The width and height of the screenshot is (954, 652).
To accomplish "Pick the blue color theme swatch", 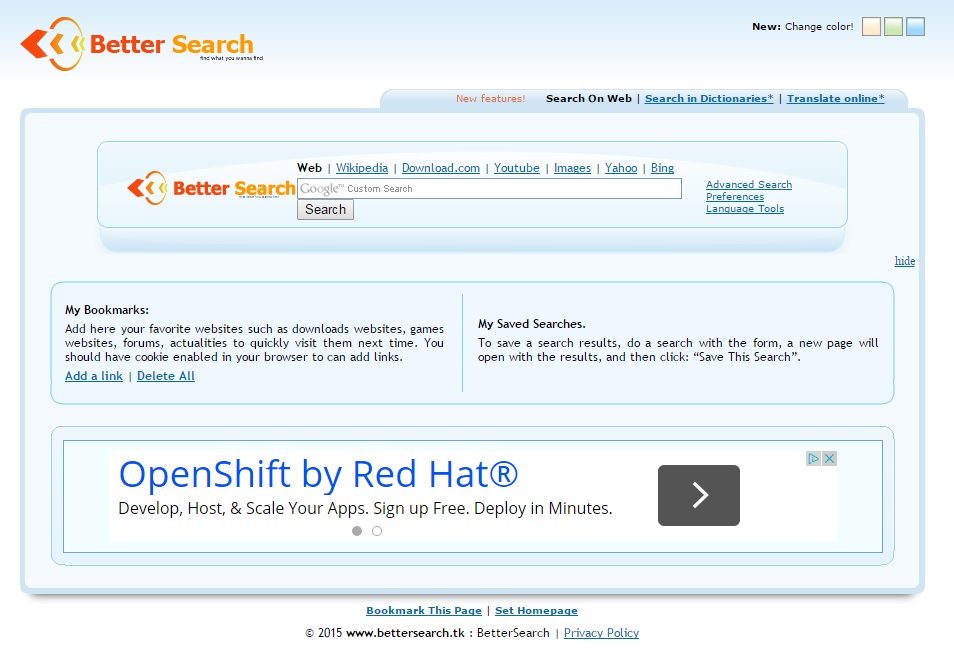I will click(x=915, y=27).
